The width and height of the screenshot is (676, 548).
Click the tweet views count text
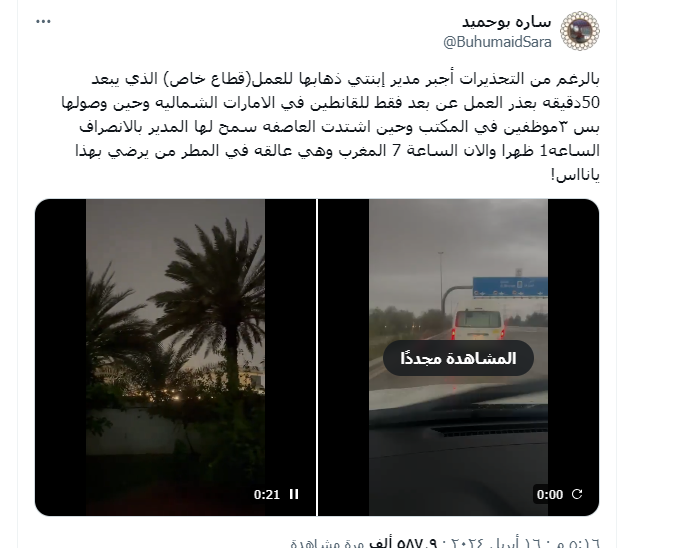click(364, 542)
